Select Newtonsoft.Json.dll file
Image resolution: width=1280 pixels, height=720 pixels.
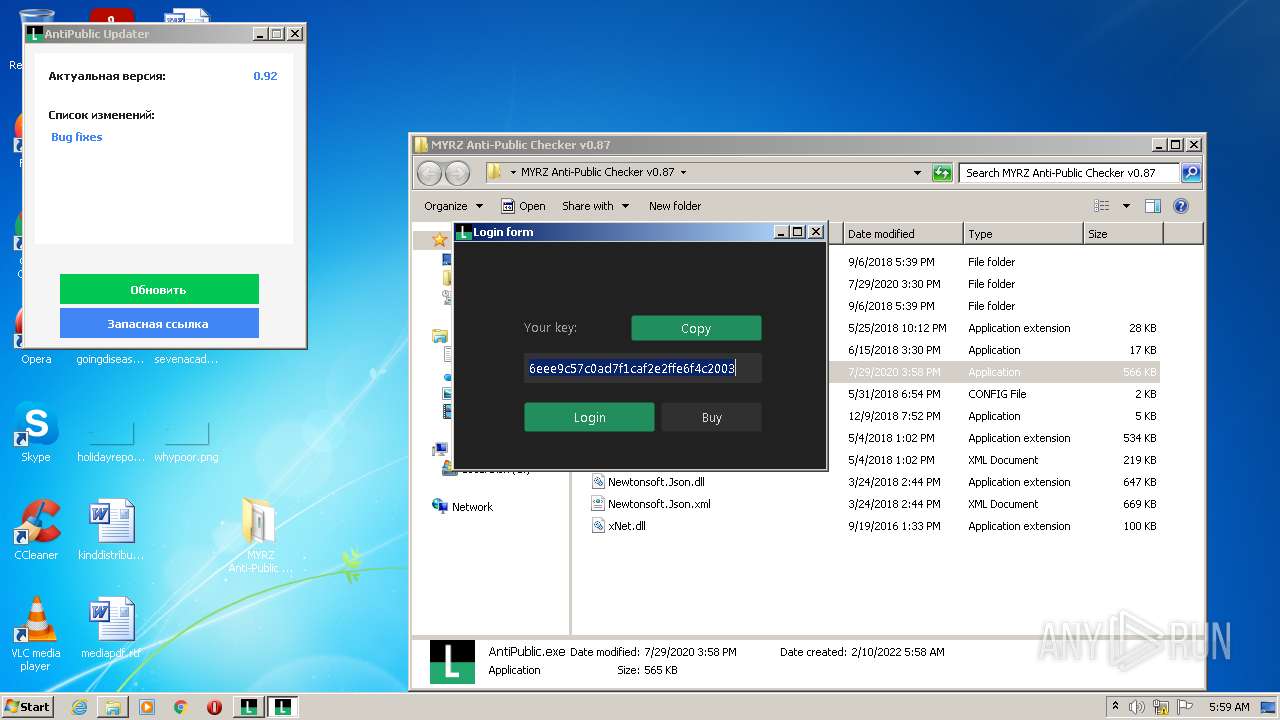[656, 482]
